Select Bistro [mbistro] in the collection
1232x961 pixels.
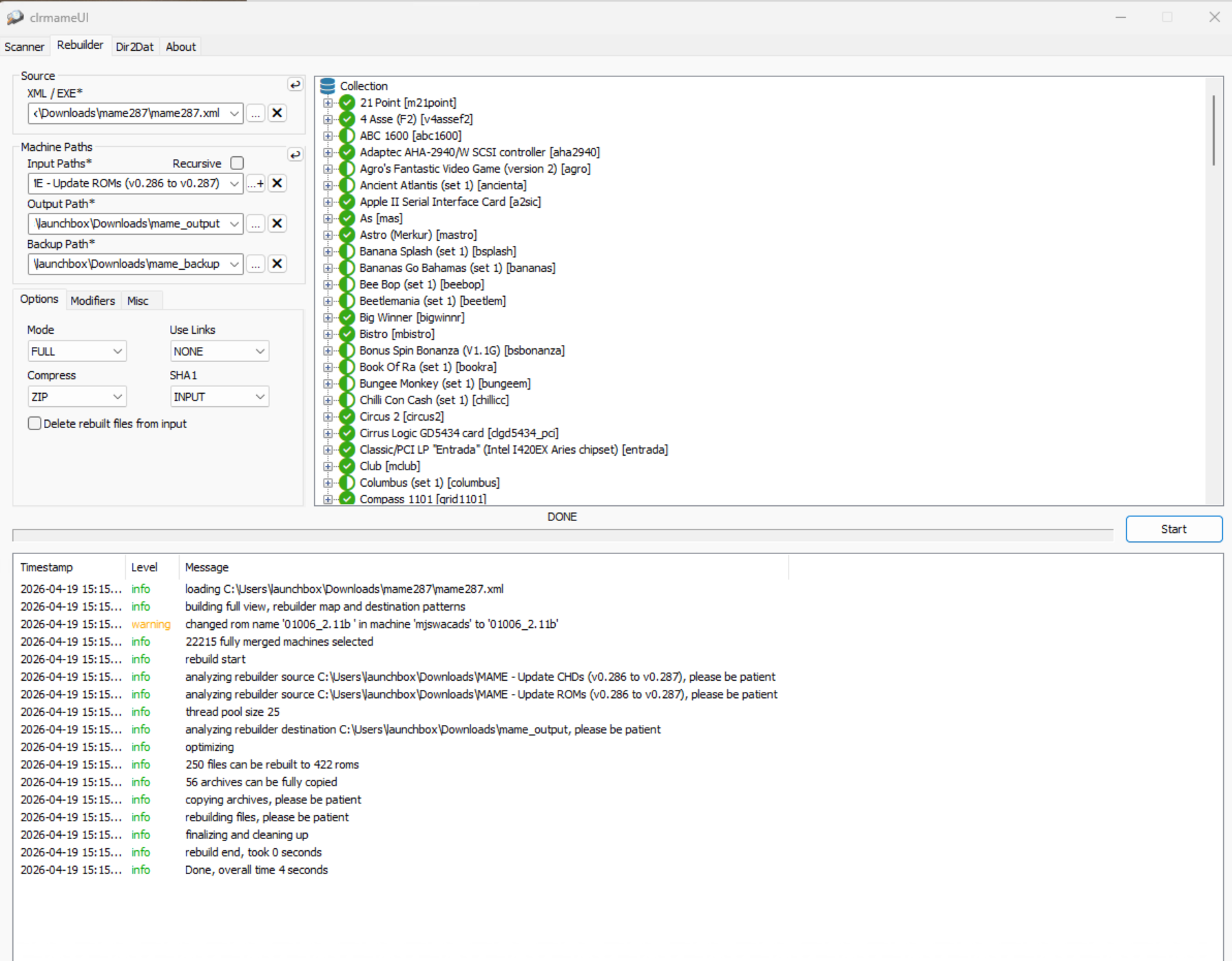[x=397, y=334]
